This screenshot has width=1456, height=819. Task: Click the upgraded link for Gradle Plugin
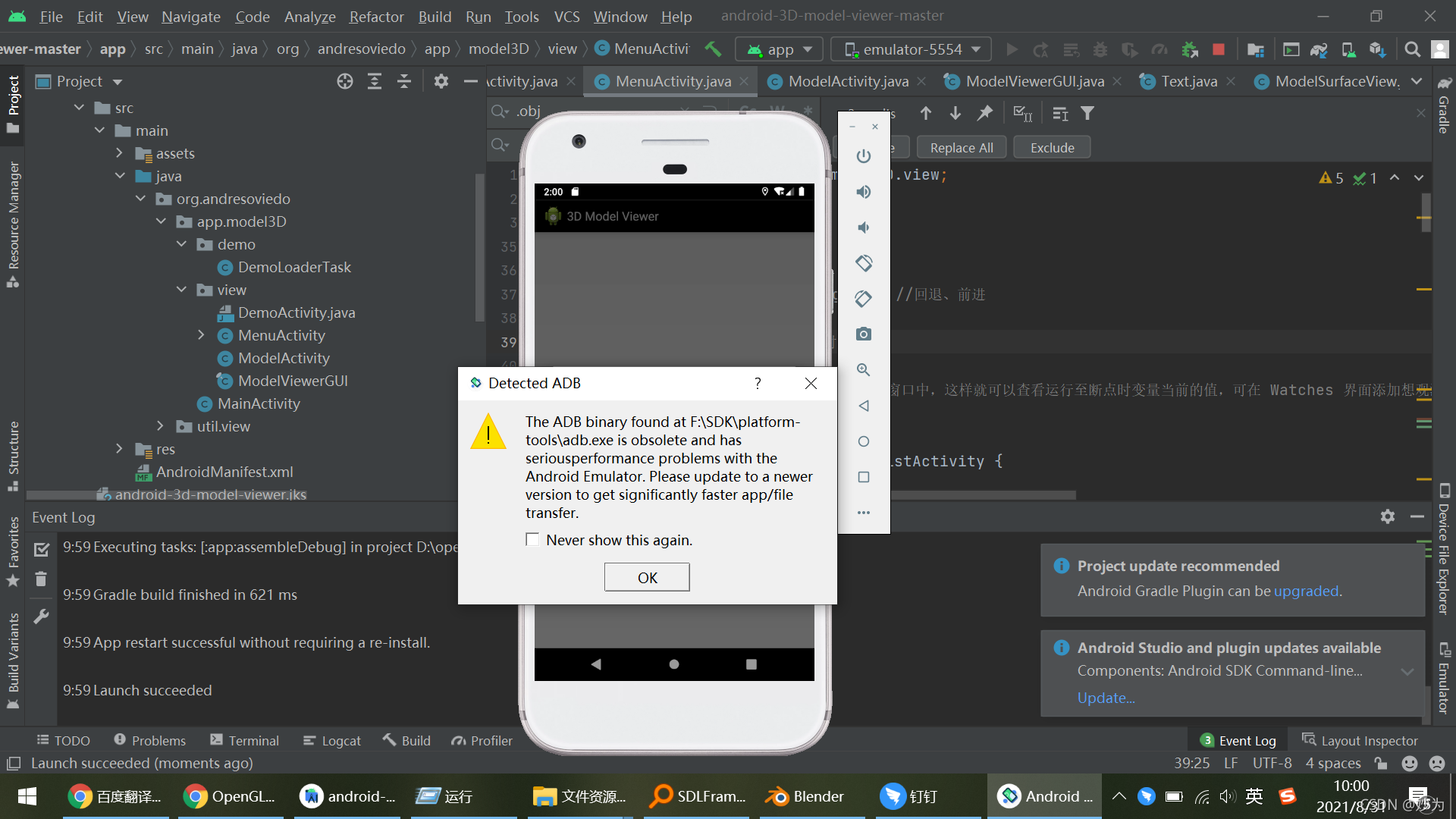click(x=1306, y=591)
